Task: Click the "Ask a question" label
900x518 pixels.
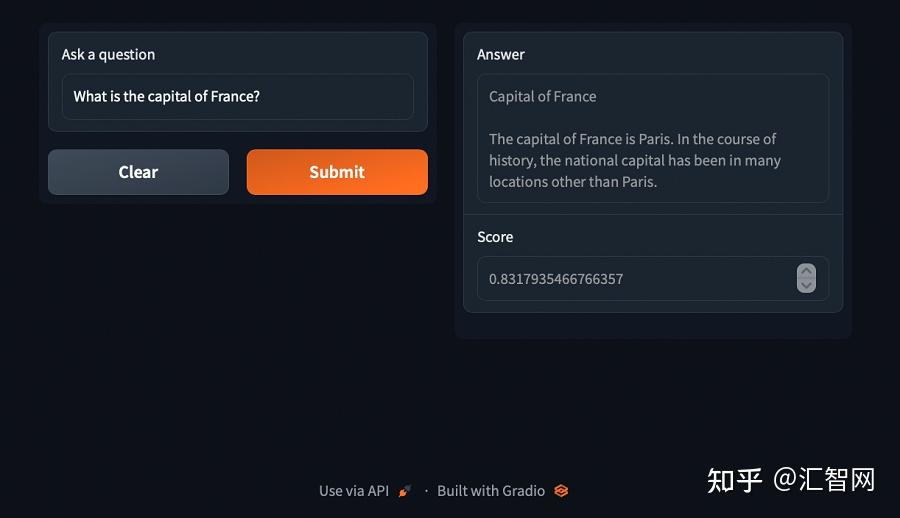Action: (x=108, y=55)
